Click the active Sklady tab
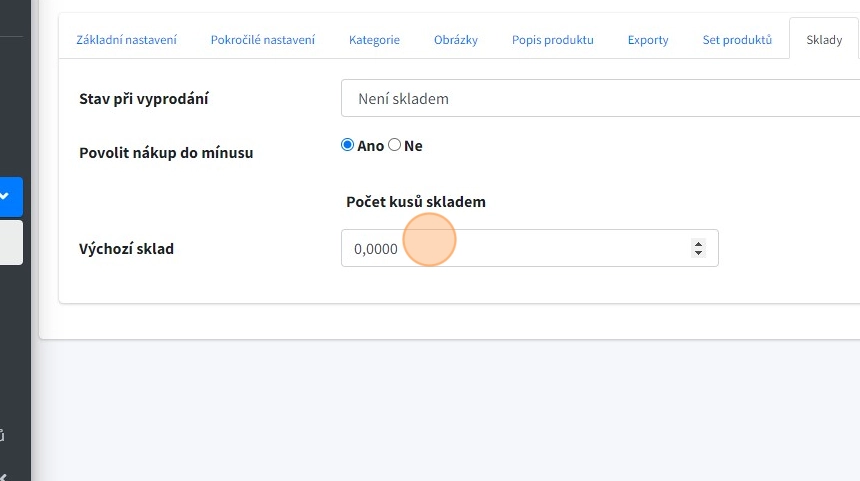The image size is (860, 481). [x=824, y=40]
